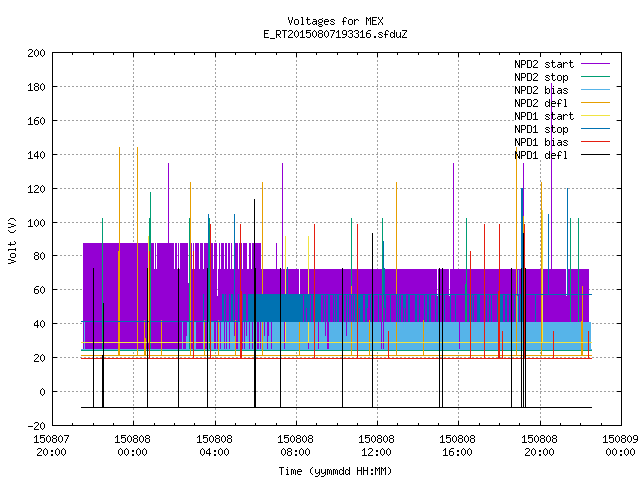Click the yellow NPD1 start legend line
The width and height of the screenshot is (640, 480).
(x=595, y=116)
